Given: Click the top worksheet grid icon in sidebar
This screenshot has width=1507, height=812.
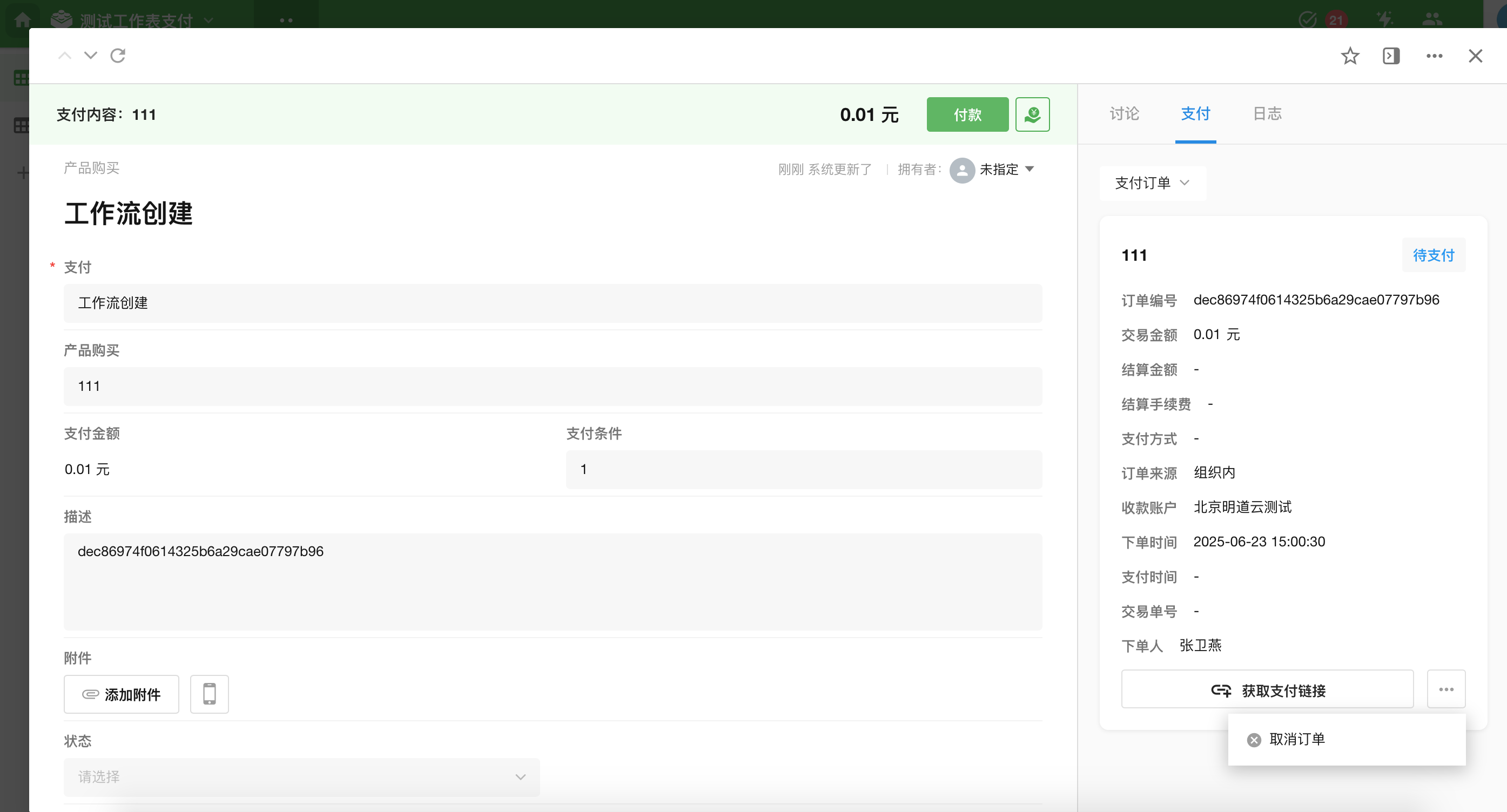Looking at the screenshot, I should coord(22,78).
